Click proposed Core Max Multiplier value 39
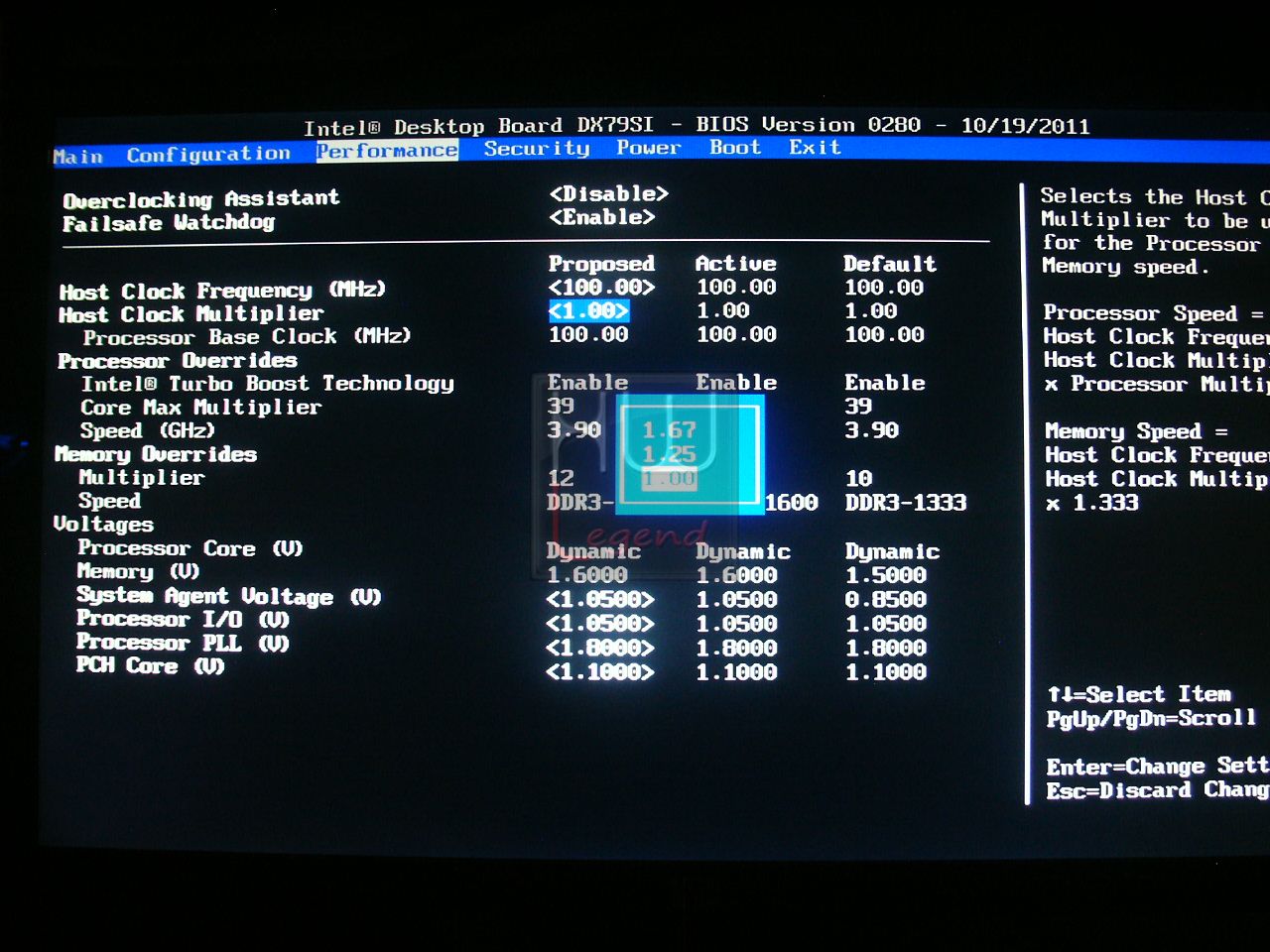1270x952 pixels. point(561,406)
